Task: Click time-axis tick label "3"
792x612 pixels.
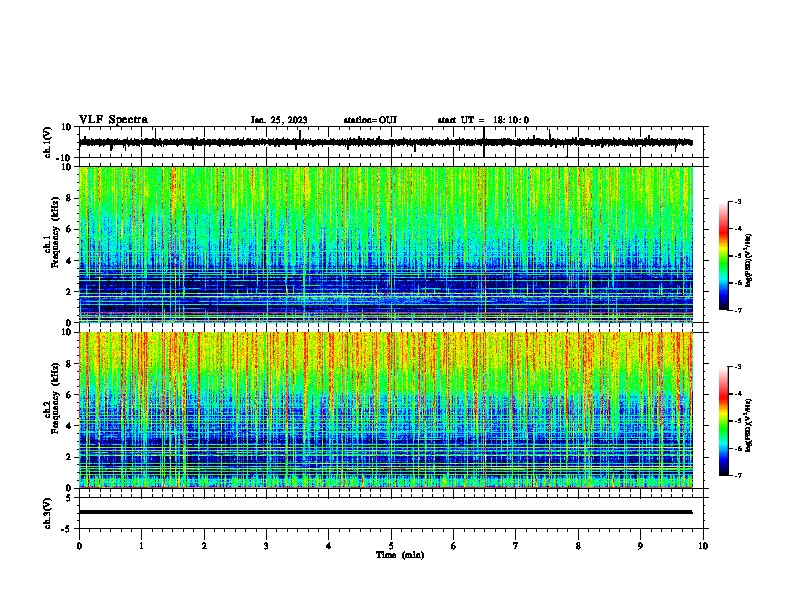Action: click(x=266, y=546)
